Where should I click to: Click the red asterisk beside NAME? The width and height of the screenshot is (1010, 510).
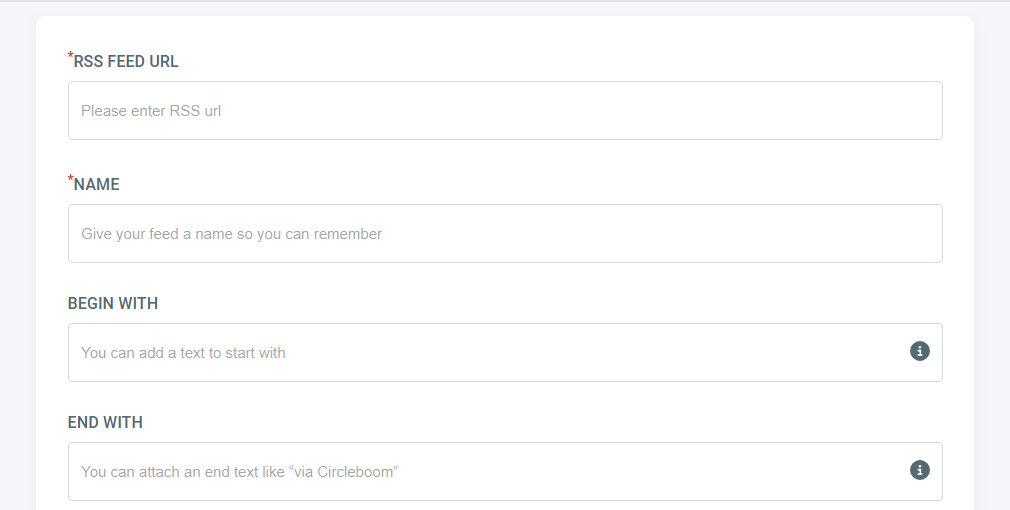coord(70,179)
